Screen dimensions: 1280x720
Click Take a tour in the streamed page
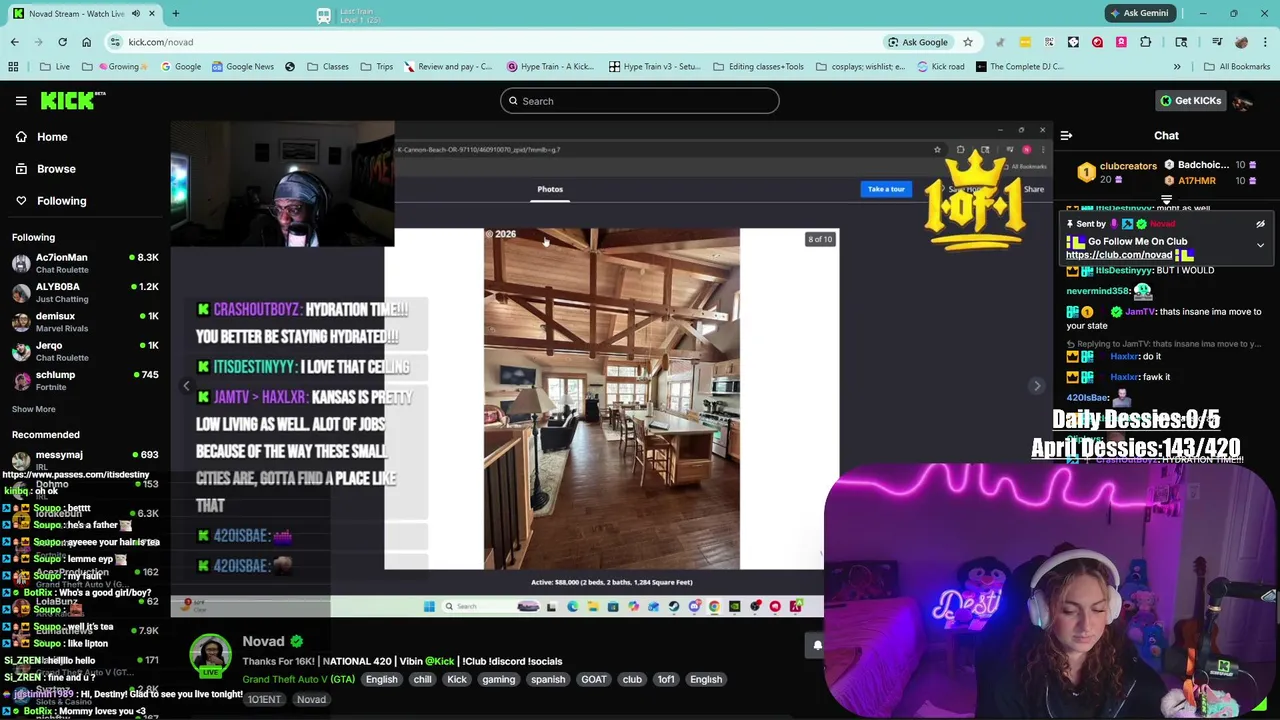coord(886,189)
